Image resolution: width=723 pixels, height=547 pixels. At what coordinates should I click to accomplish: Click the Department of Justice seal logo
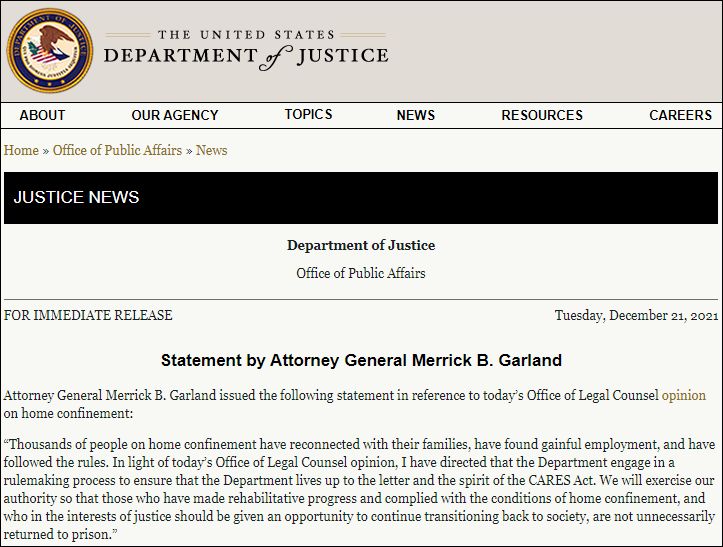click(x=49, y=51)
